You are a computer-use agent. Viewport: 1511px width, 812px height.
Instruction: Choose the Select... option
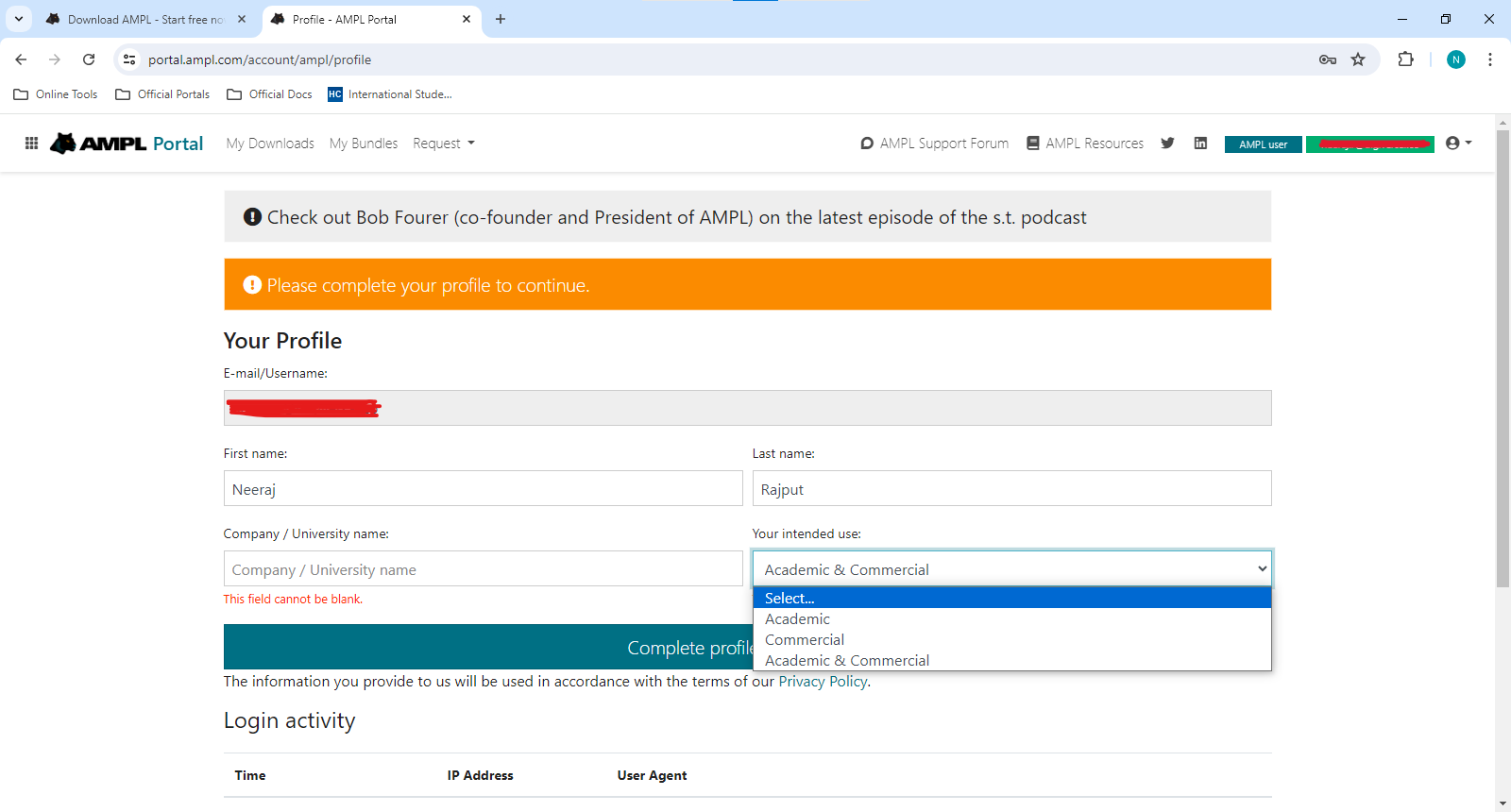click(x=1012, y=598)
